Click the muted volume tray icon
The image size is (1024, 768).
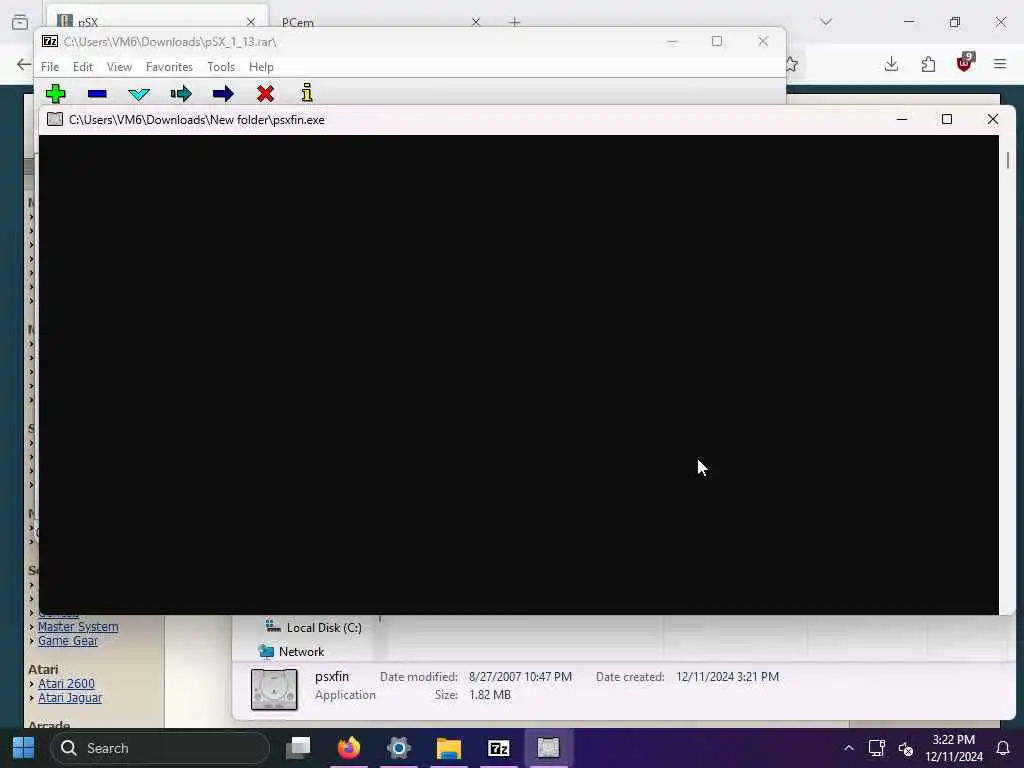905,748
